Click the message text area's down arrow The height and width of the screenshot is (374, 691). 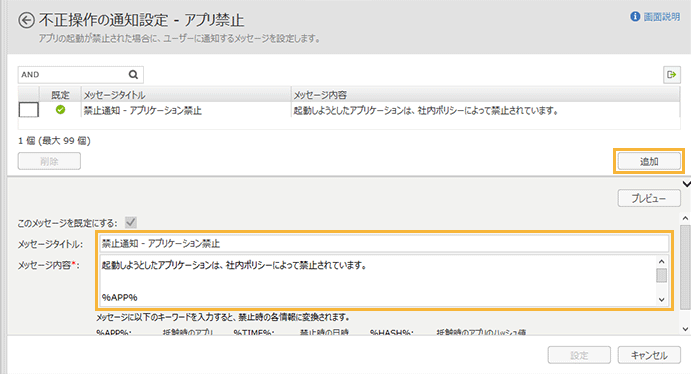[661, 300]
